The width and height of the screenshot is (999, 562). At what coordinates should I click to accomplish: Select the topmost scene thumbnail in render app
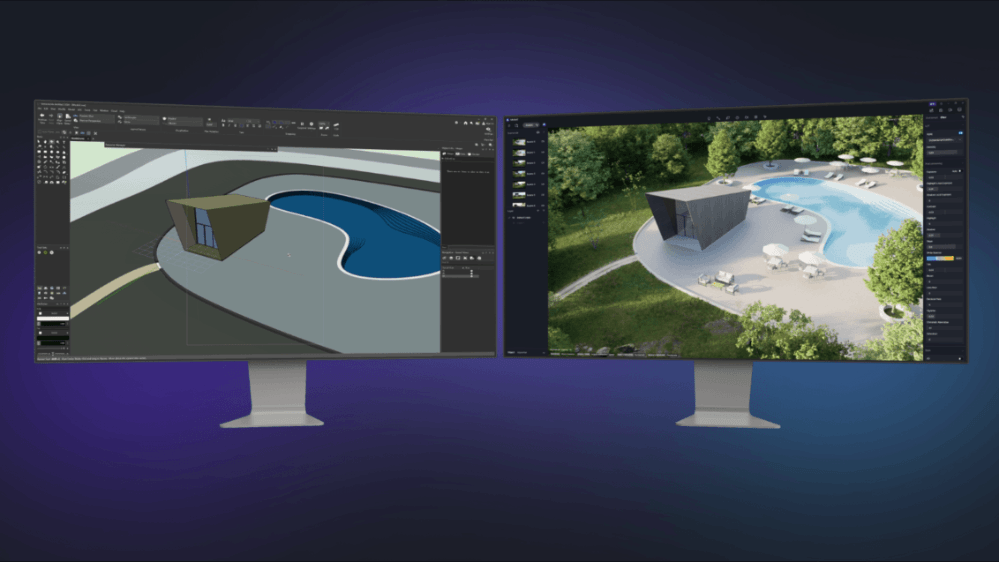click(519, 142)
